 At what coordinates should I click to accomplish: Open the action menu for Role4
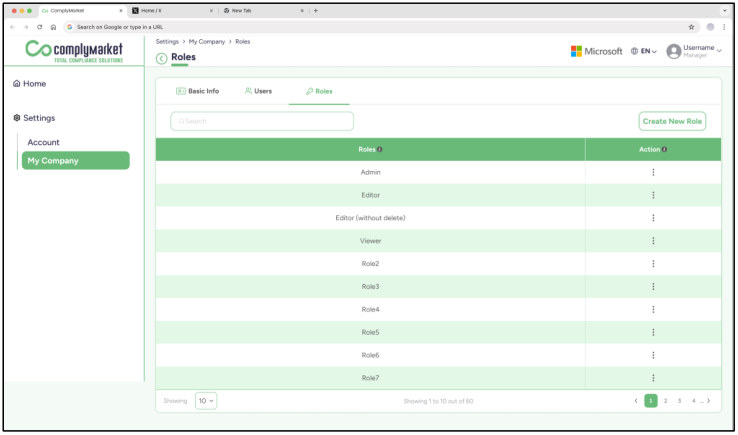[653, 309]
